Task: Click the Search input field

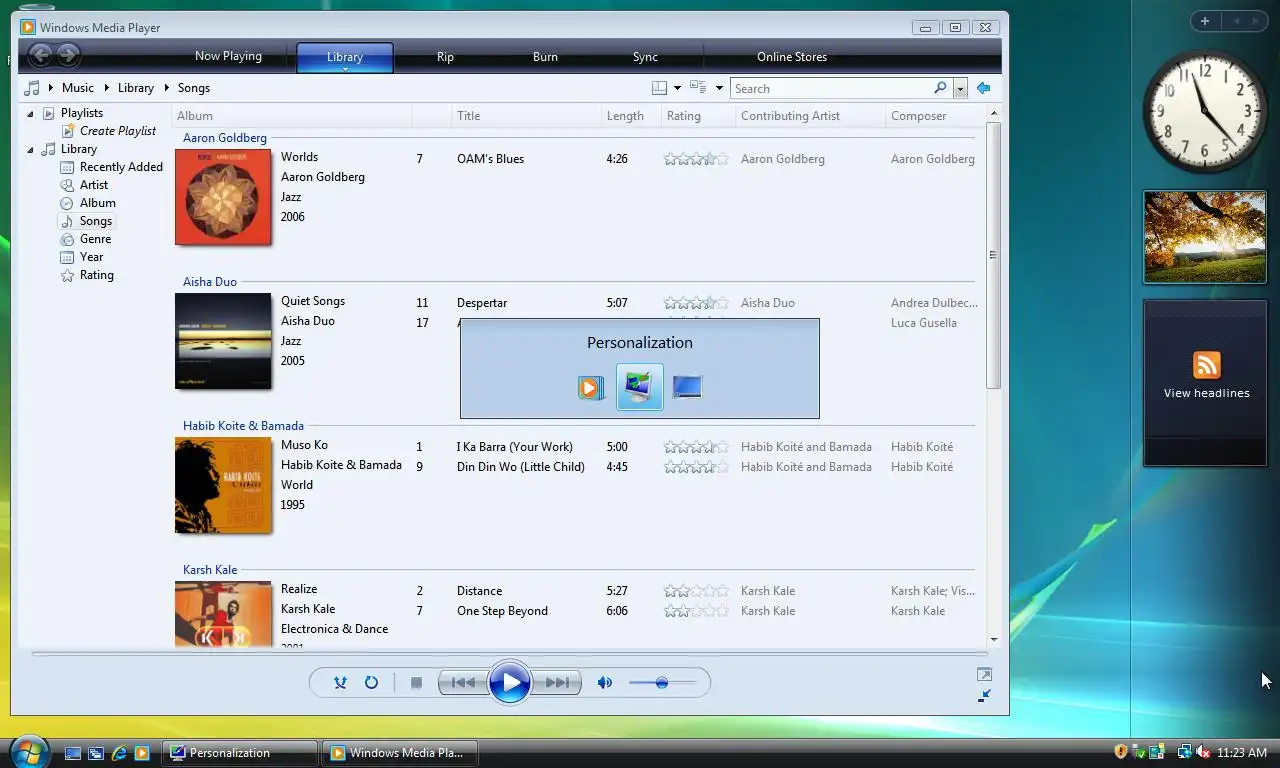Action: pos(830,88)
